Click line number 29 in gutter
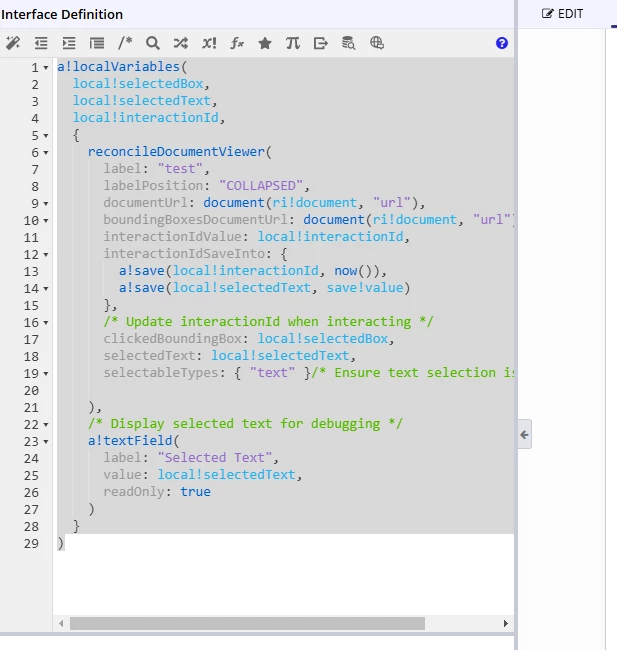 click(x=31, y=543)
